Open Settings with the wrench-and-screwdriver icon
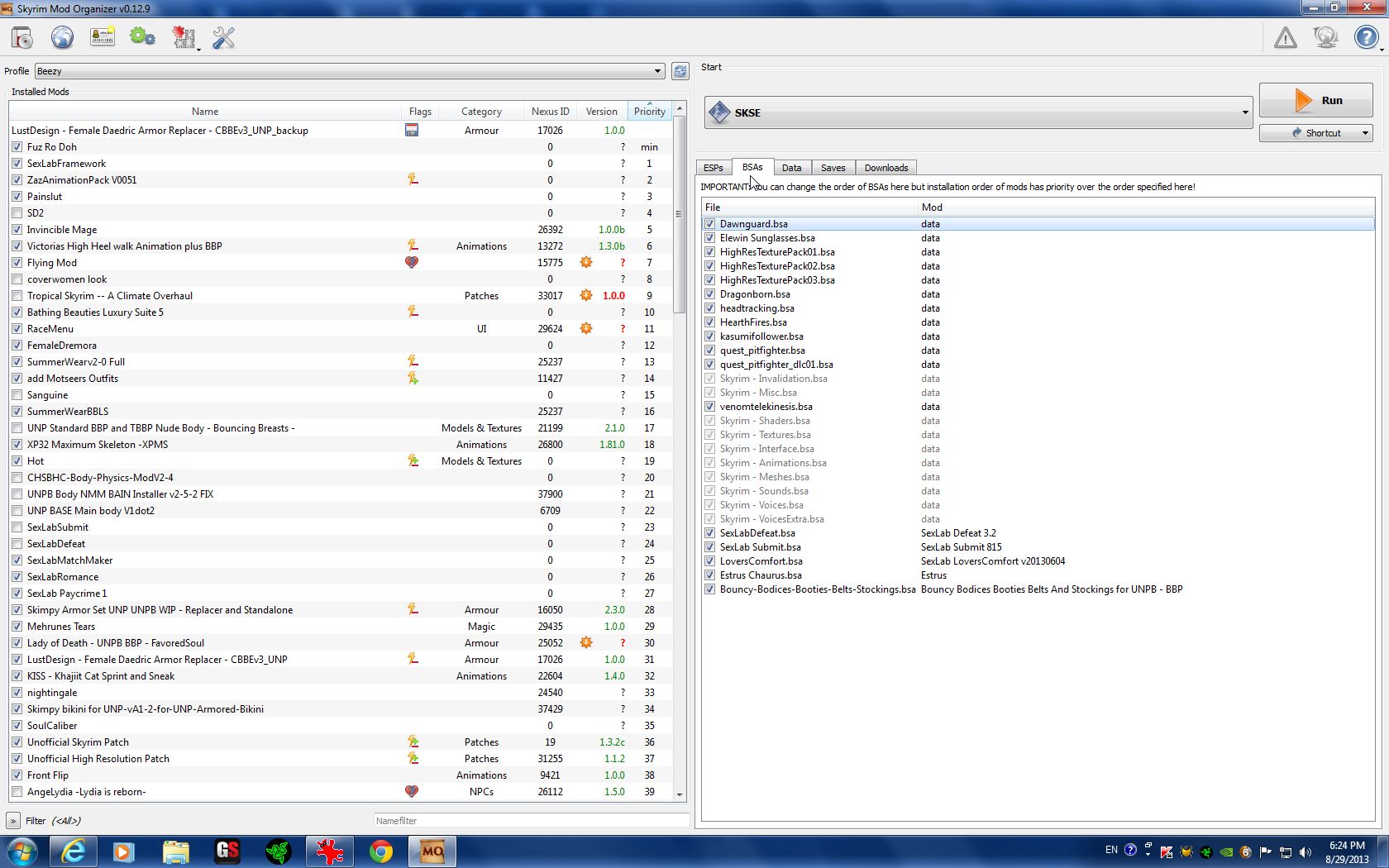This screenshot has height=868, width=1389. click(x=224, y=38)
